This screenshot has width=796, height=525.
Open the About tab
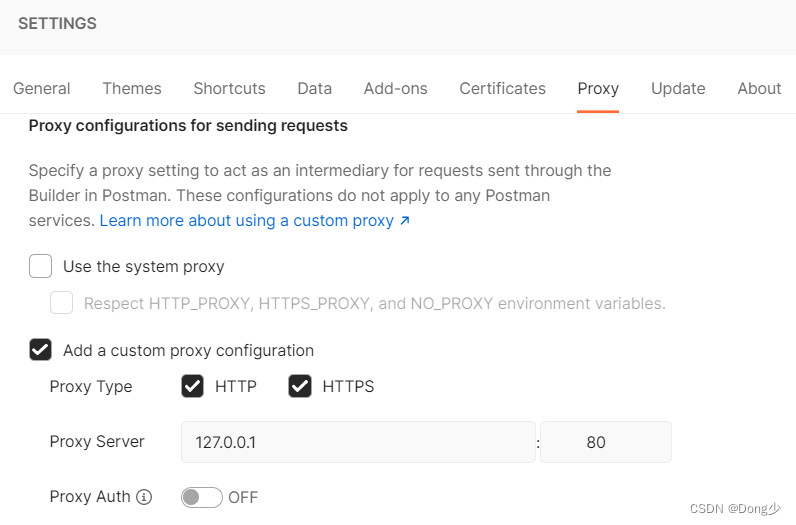(759, 88)
